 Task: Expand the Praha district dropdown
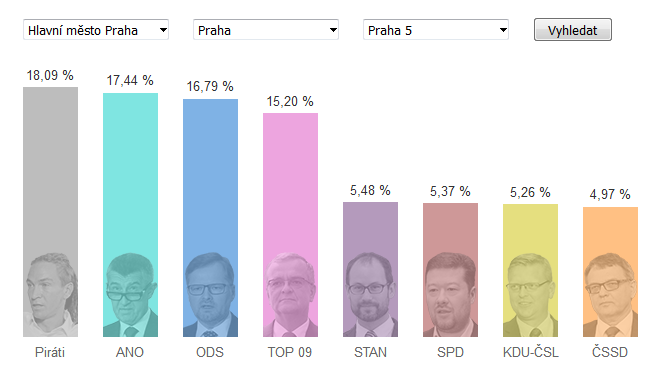point(266,29)
